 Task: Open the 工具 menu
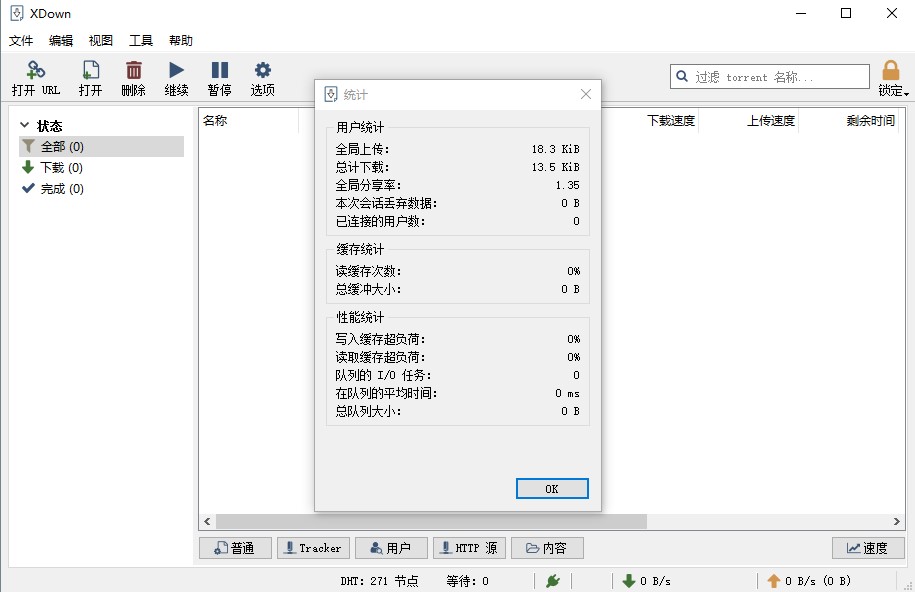[141, 40]
